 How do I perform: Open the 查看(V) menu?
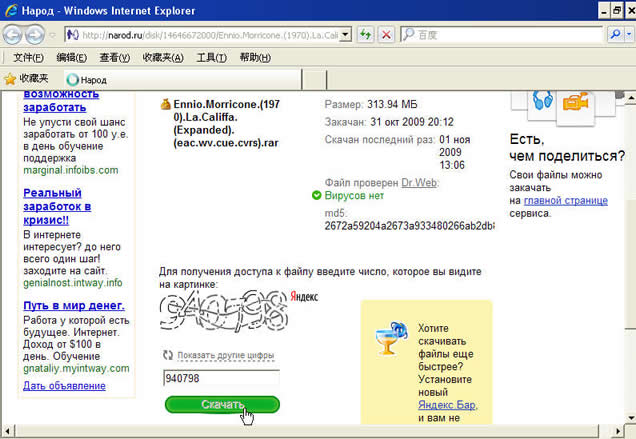click(114, 58)
